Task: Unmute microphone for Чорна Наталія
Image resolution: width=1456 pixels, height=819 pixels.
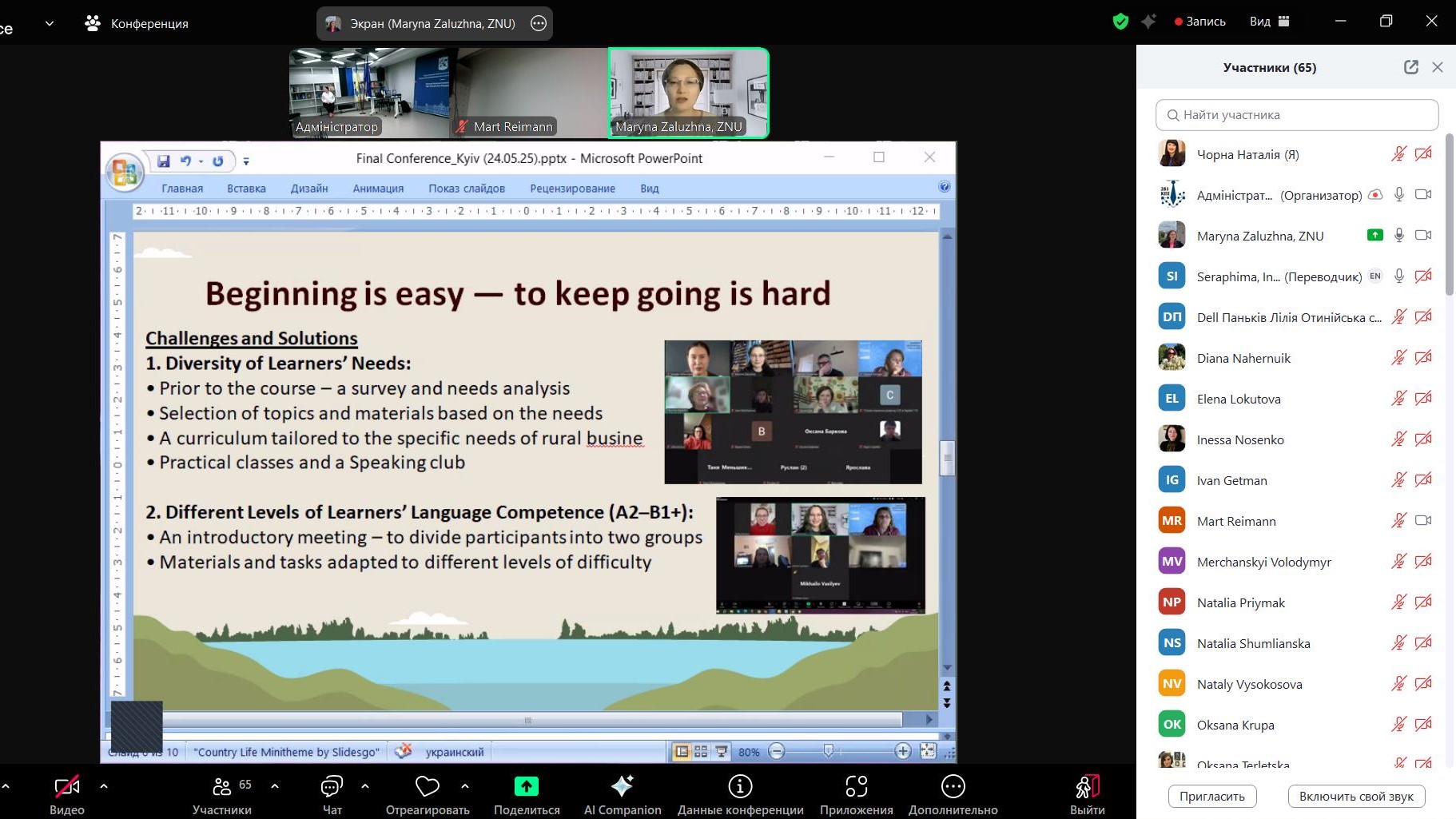Action: [1398, 154]
